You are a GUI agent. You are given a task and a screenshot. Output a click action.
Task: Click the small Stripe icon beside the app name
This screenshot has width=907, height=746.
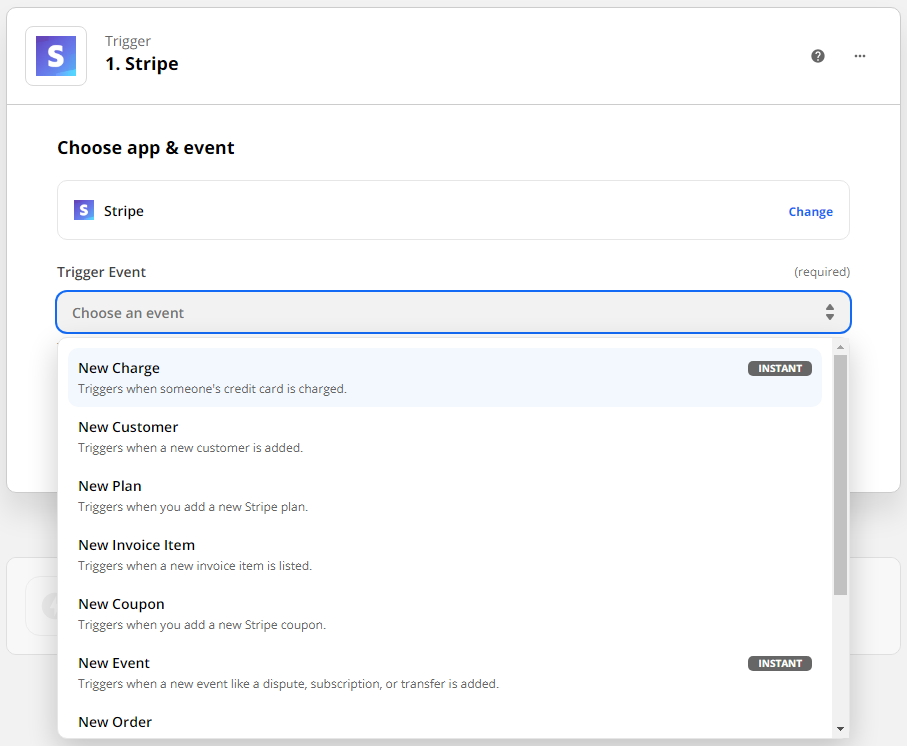pyautogui.click(x=84, y=210)
